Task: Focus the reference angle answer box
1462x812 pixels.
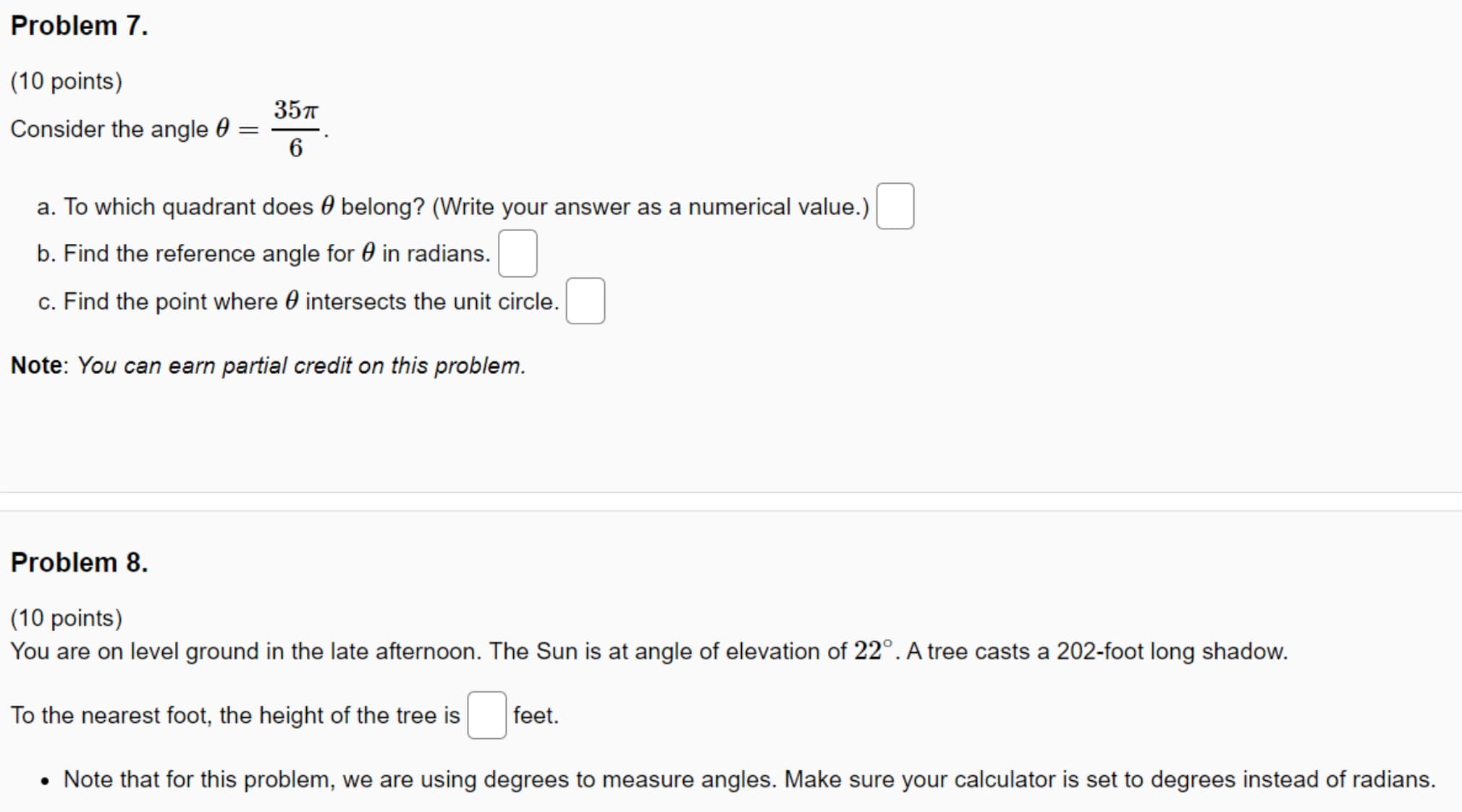Action: (x=517, y=253)
